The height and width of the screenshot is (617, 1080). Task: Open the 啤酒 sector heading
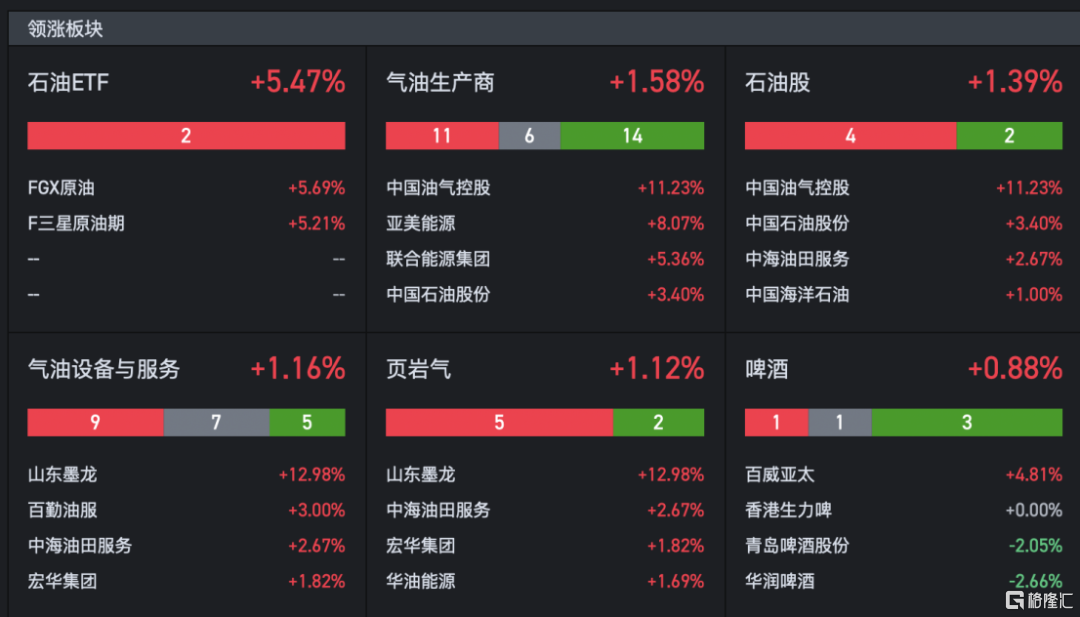pyautogui.click(x=767, y=370)
